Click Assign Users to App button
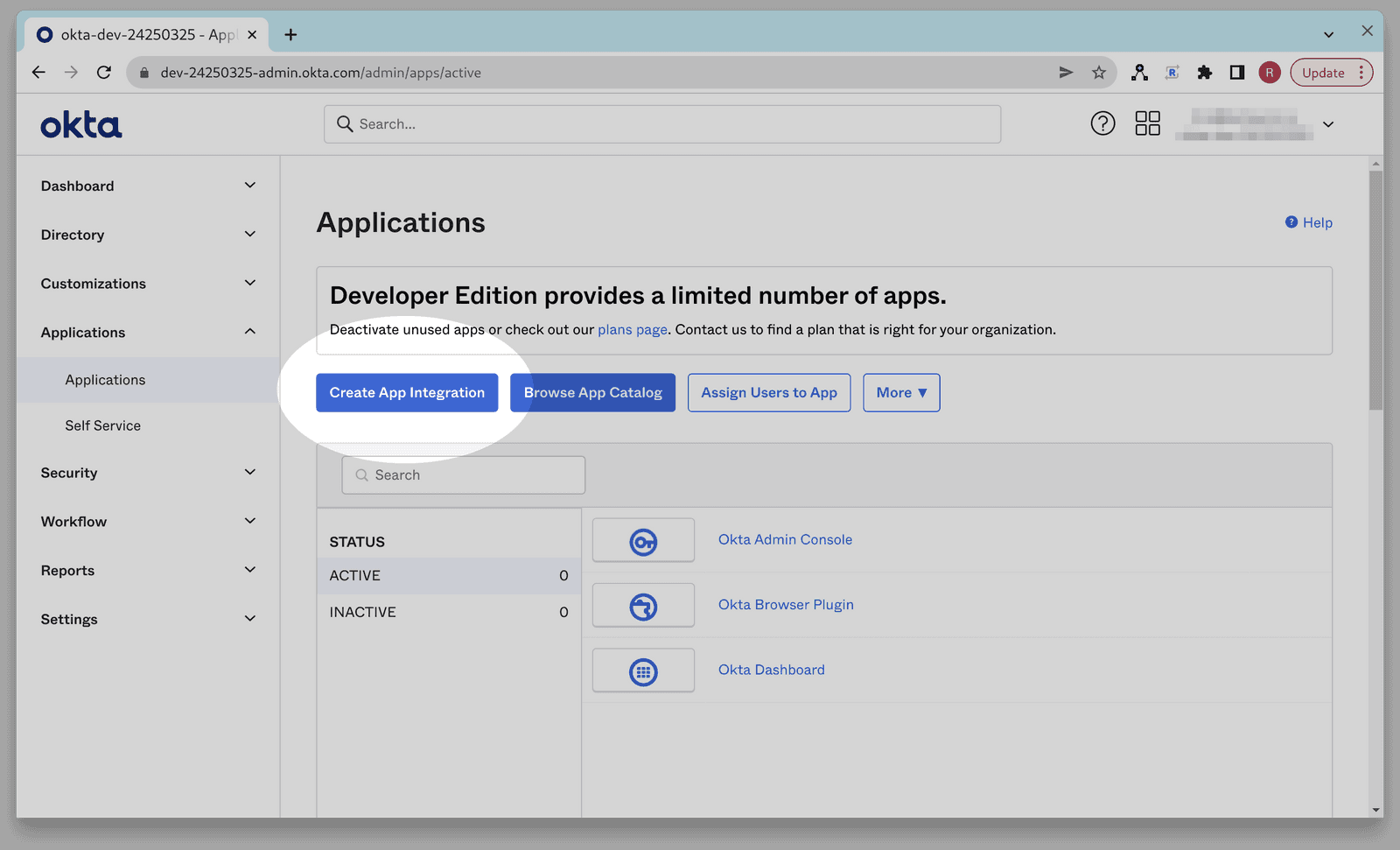 [769, 393]
